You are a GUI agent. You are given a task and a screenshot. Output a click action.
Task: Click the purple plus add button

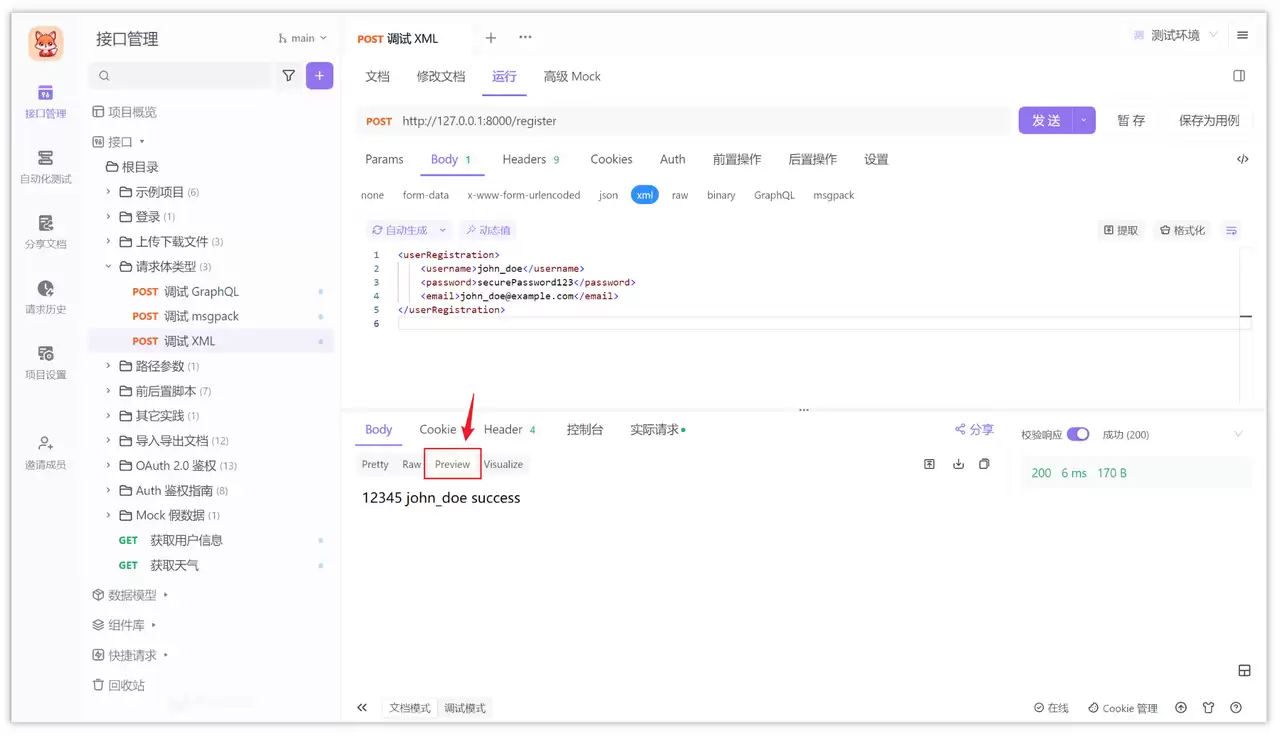tap(320, 75)
